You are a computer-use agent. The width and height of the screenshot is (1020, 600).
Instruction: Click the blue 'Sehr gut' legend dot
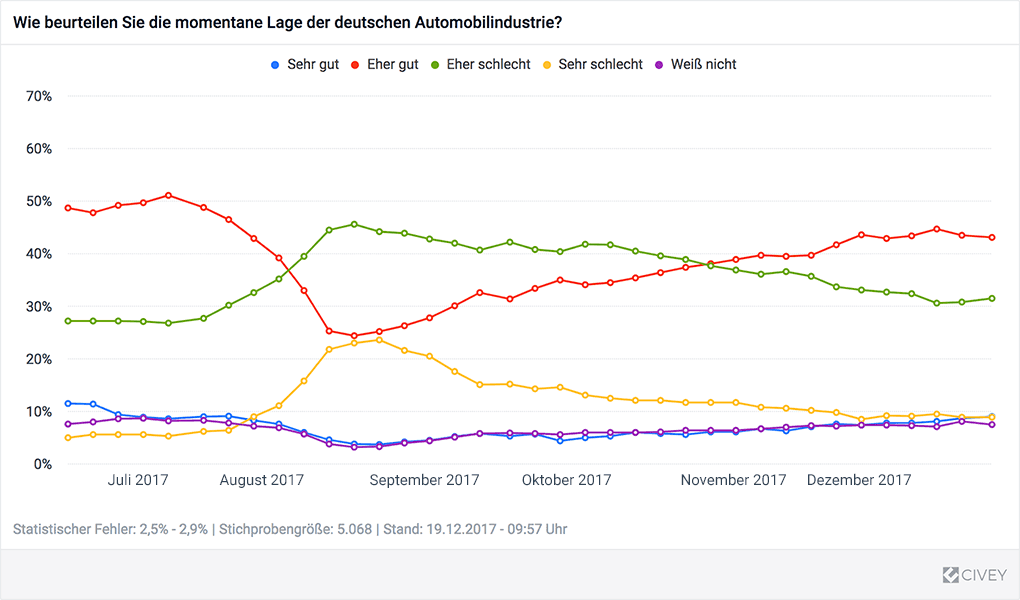[276, 64]
